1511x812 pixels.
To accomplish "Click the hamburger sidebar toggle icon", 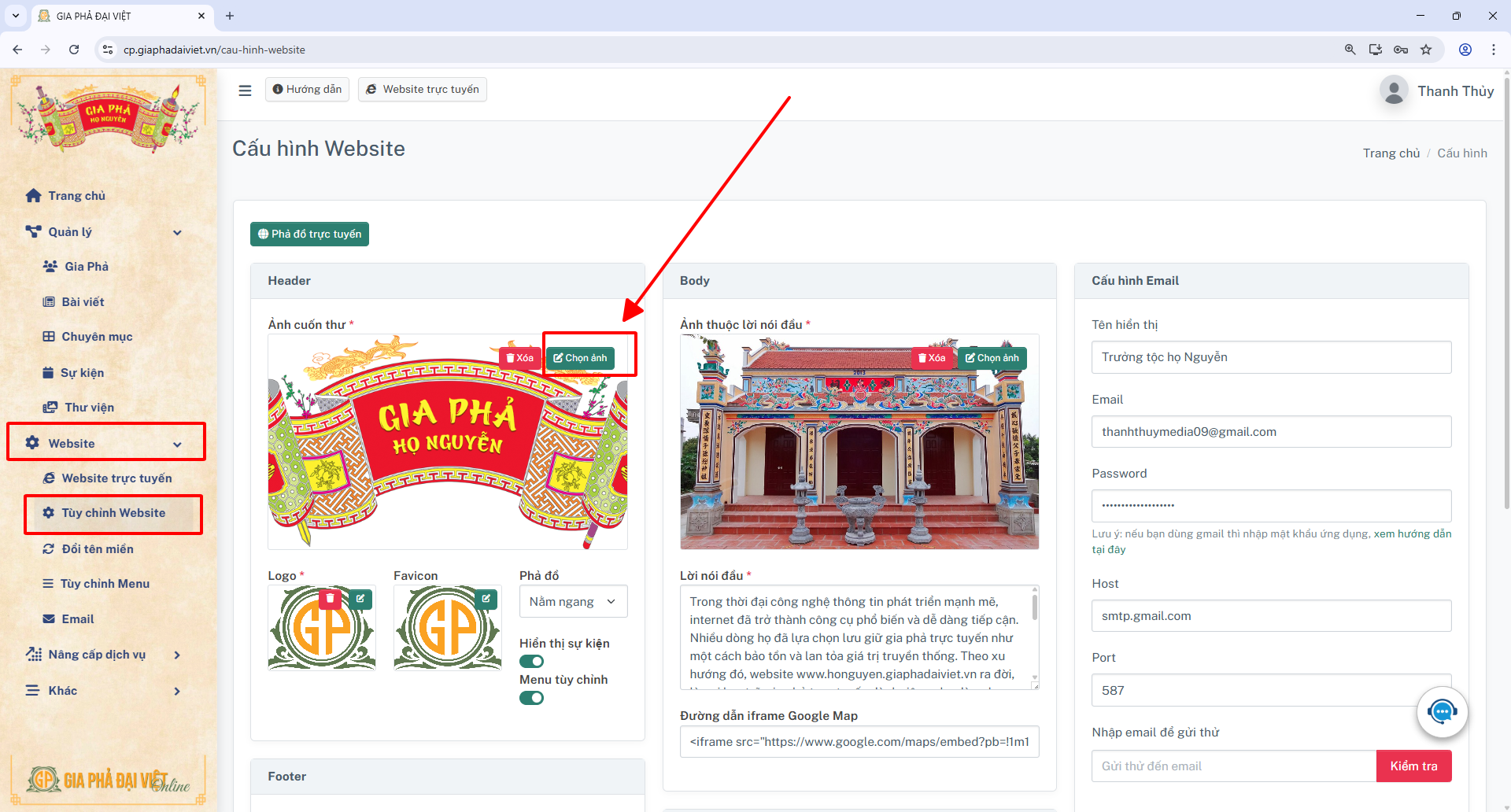I will 245,90.
